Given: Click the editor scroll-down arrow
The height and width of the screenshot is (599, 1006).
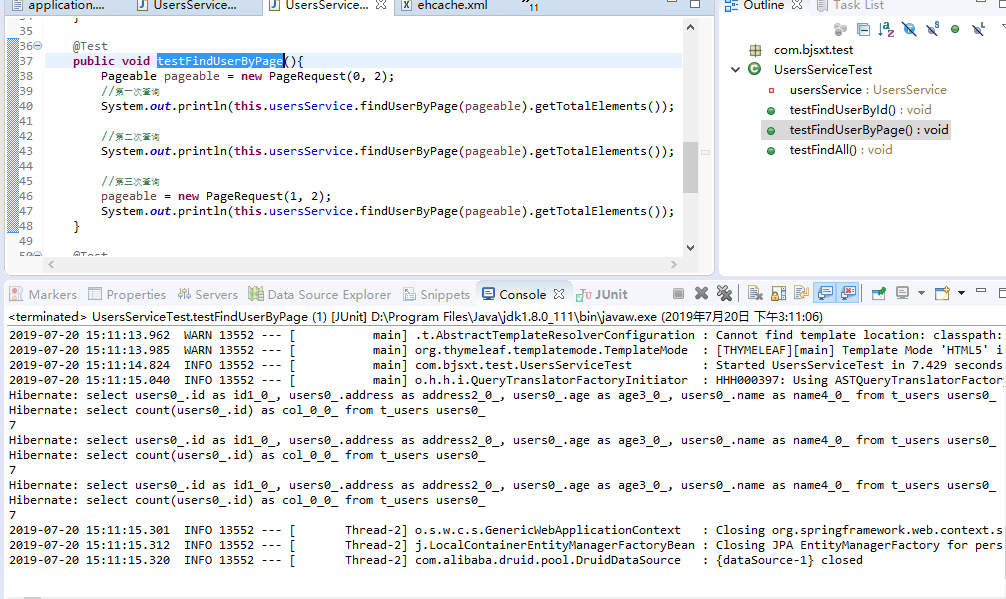Looking at the screenshot, I should 690,248.
